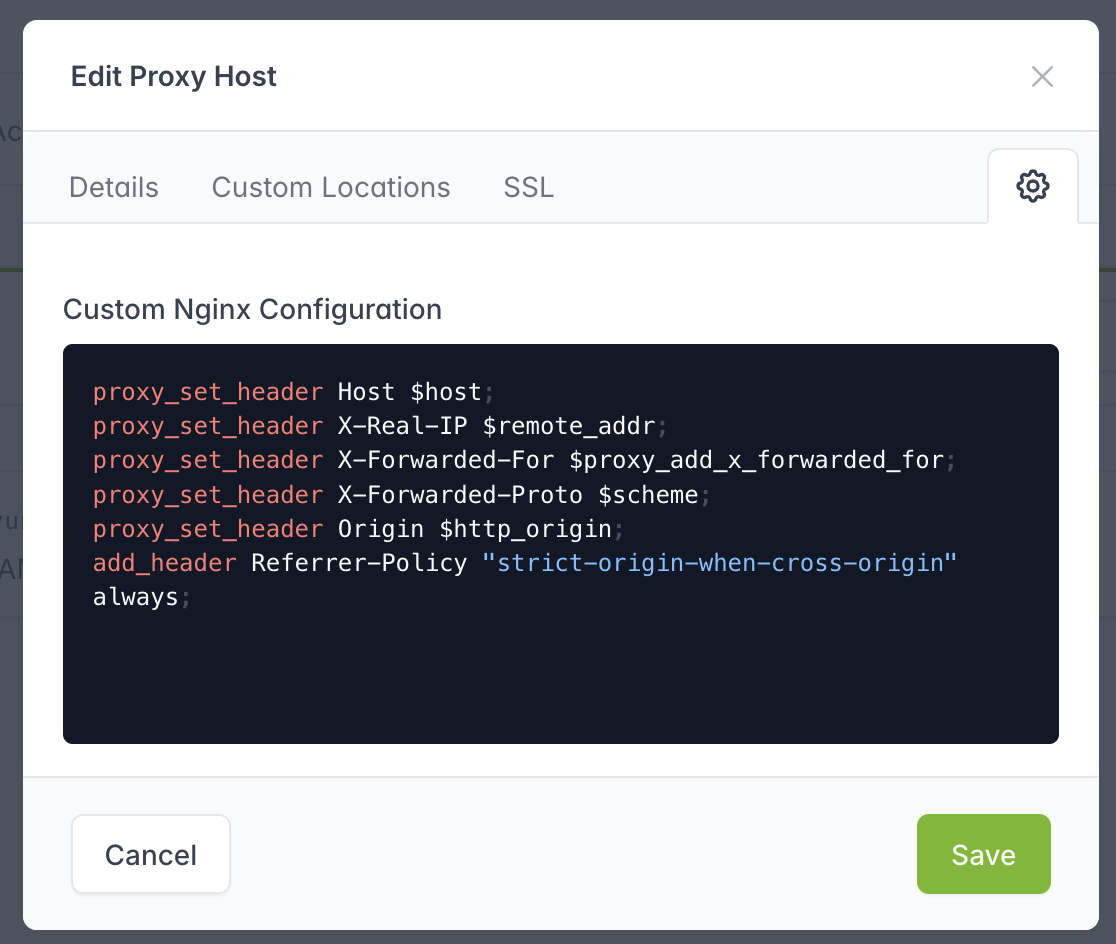The image size is (1116, 944).
Task: Switch to the Details tab
Action: coord(114,187)
